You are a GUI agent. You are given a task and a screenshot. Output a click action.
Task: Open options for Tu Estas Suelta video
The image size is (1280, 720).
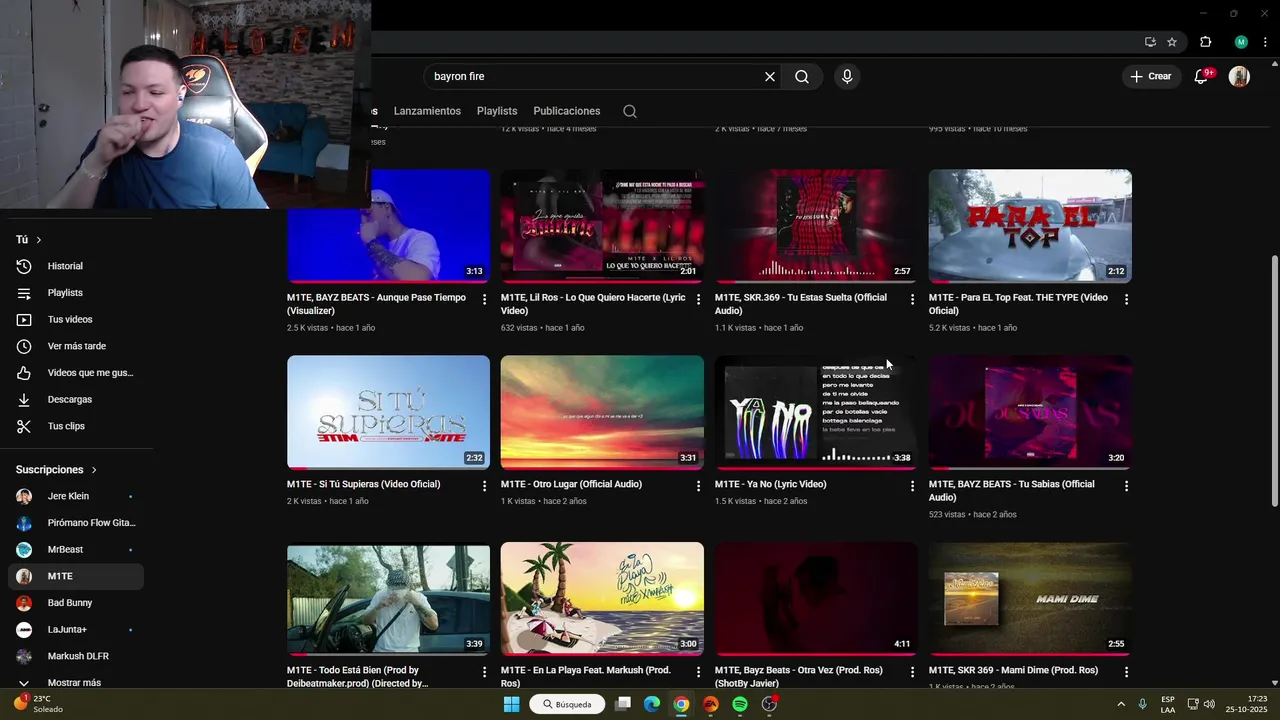912,299
